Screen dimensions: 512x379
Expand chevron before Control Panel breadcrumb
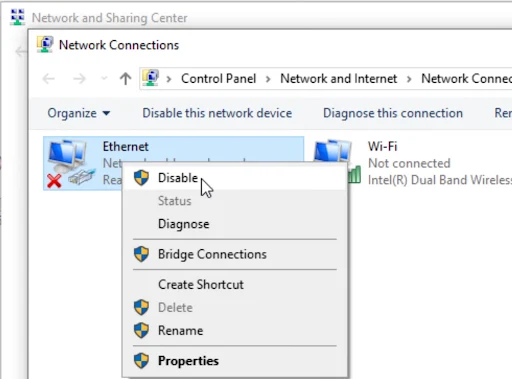point(169,79)
